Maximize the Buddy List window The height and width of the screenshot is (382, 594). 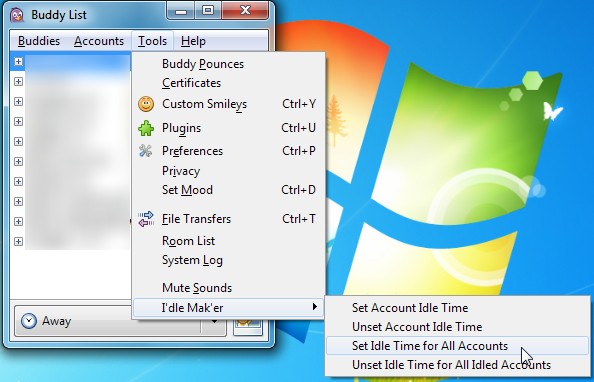(x=208, y=10)
